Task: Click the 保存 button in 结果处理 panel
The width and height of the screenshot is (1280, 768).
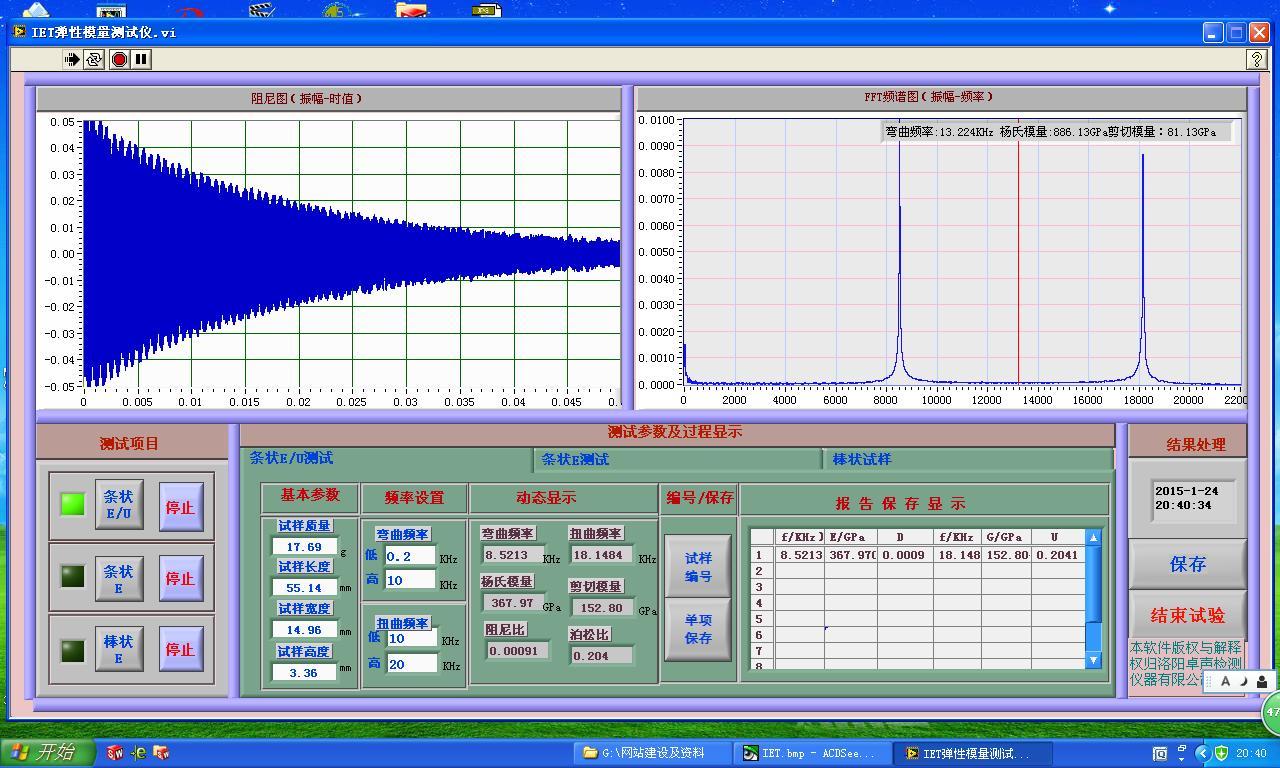Action: click(x=1187, y=565)
